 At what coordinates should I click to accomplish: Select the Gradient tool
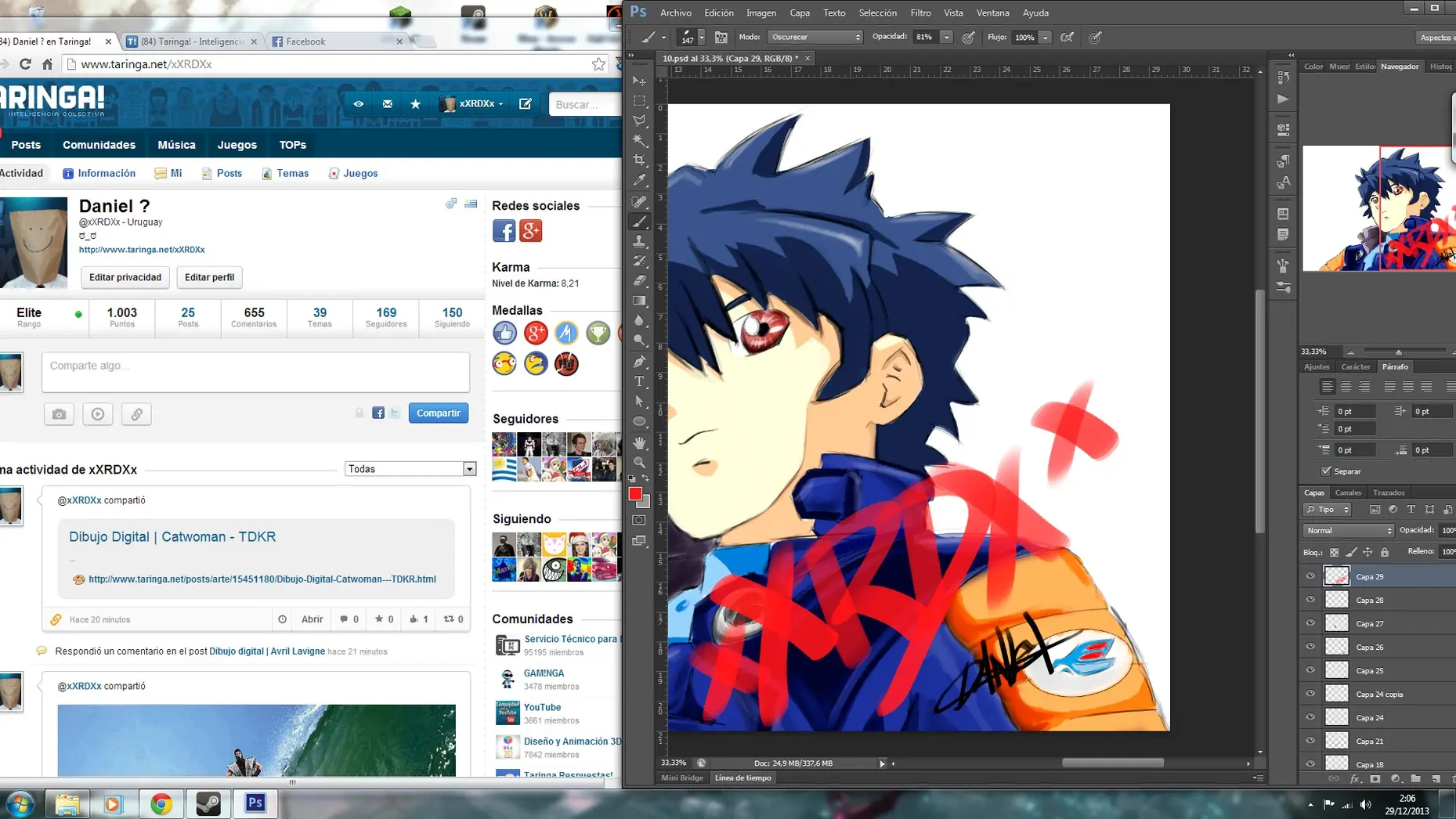tap(640, 301)
